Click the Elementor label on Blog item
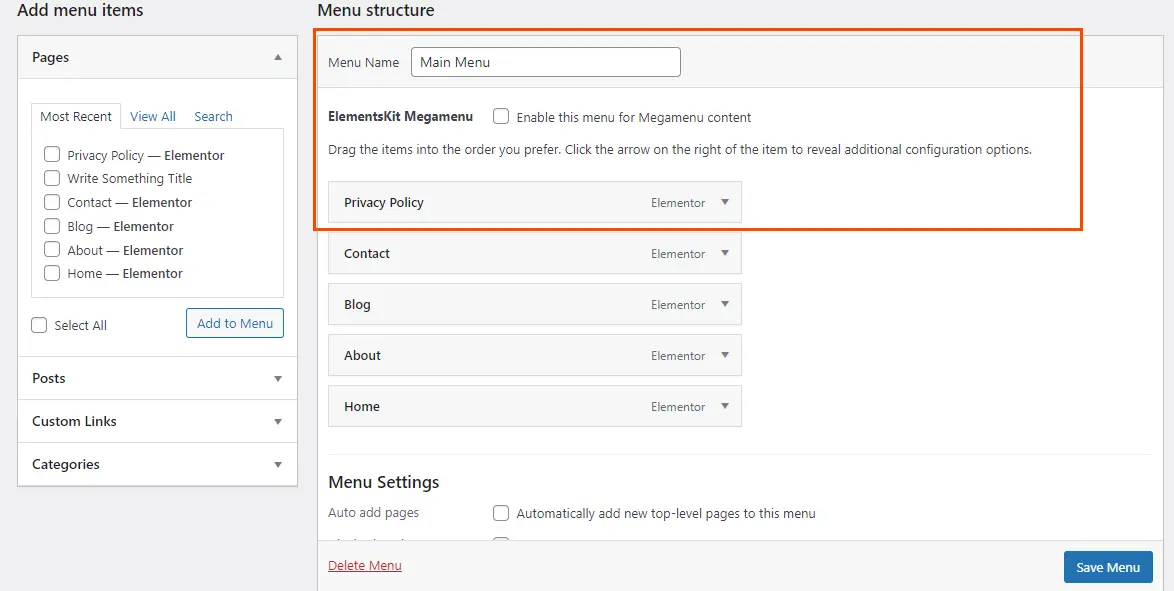 (x=678, y=305)
